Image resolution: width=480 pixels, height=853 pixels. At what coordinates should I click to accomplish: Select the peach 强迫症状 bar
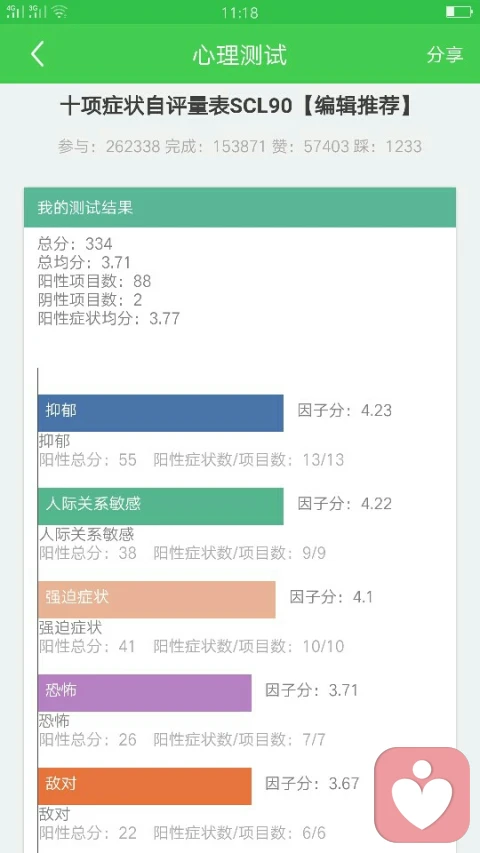pos(157,599)
